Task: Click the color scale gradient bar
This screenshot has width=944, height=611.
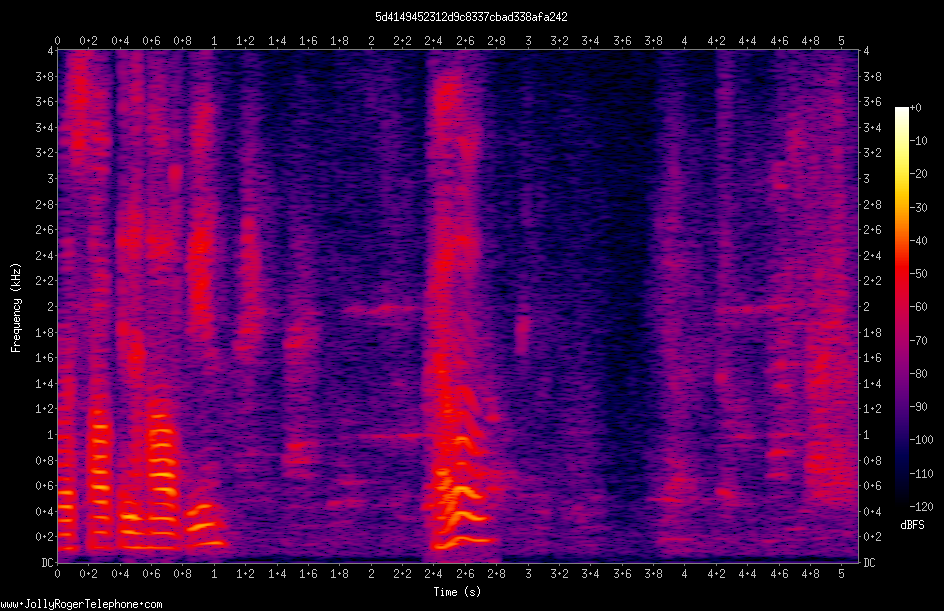Action: (901, 306)
